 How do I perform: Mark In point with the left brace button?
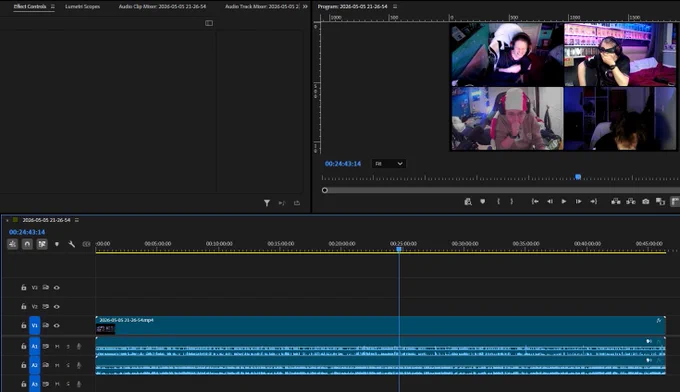[x=498, y=201]
